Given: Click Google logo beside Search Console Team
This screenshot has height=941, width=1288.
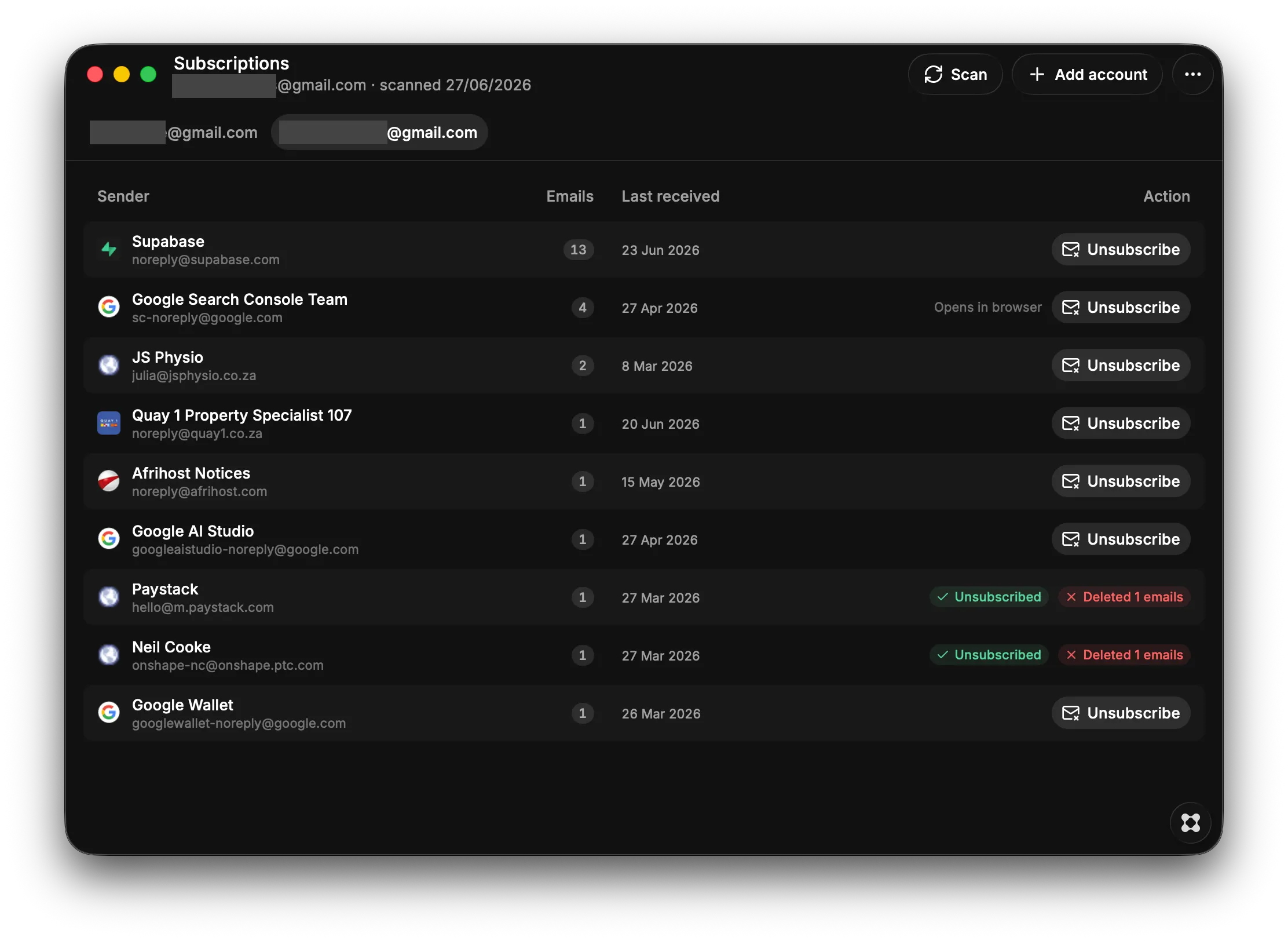Looking at the screenshot, I should 109,307.
